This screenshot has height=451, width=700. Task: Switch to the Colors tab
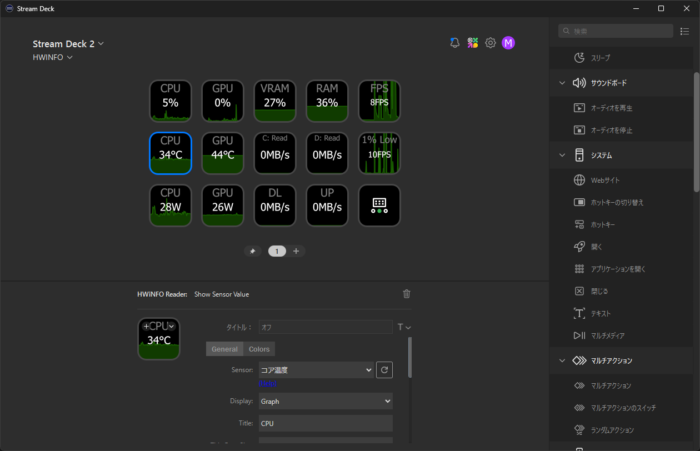(x=259, y=349)
